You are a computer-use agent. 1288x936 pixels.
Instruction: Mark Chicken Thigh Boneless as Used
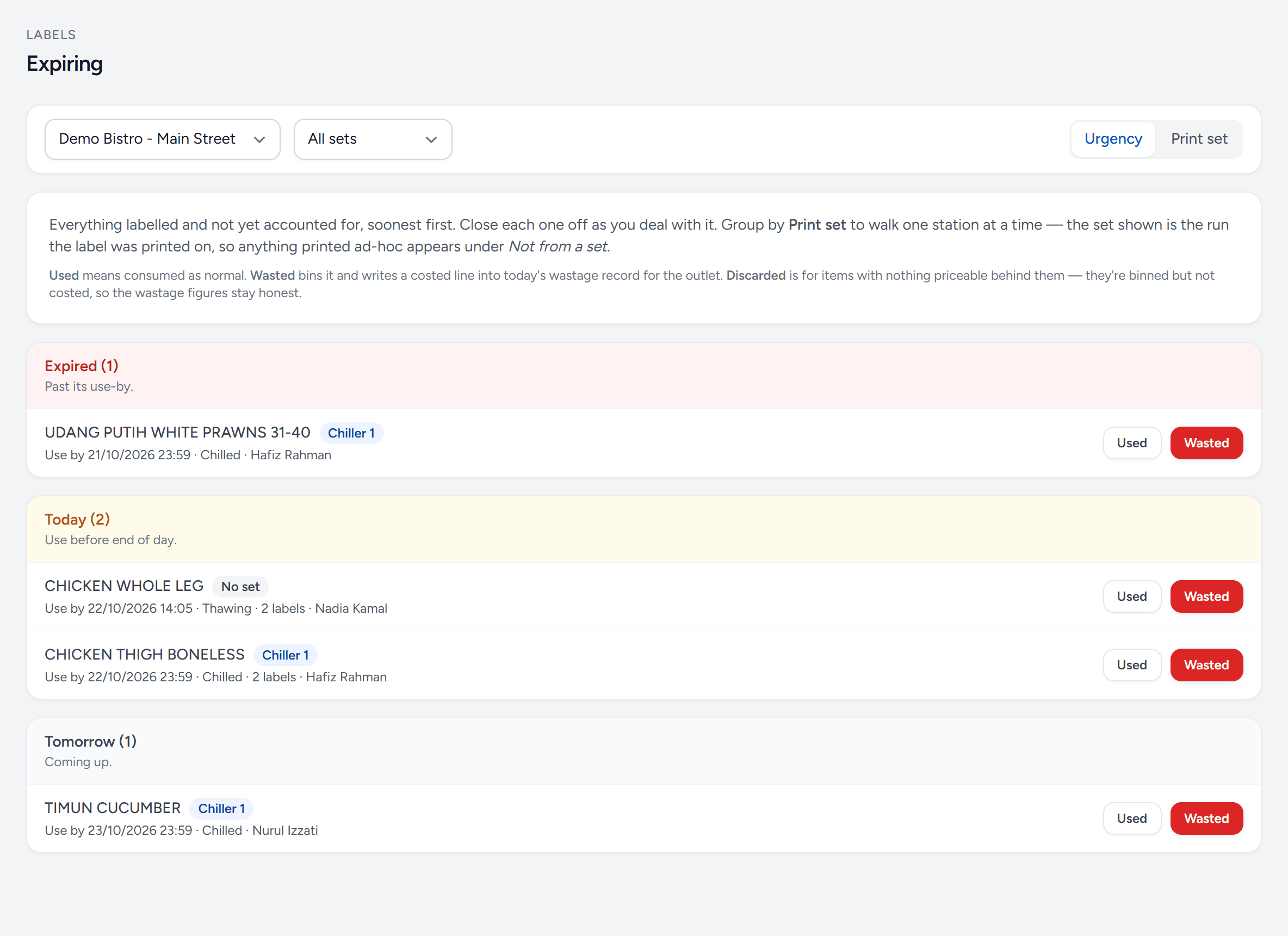coord(1131,665)
